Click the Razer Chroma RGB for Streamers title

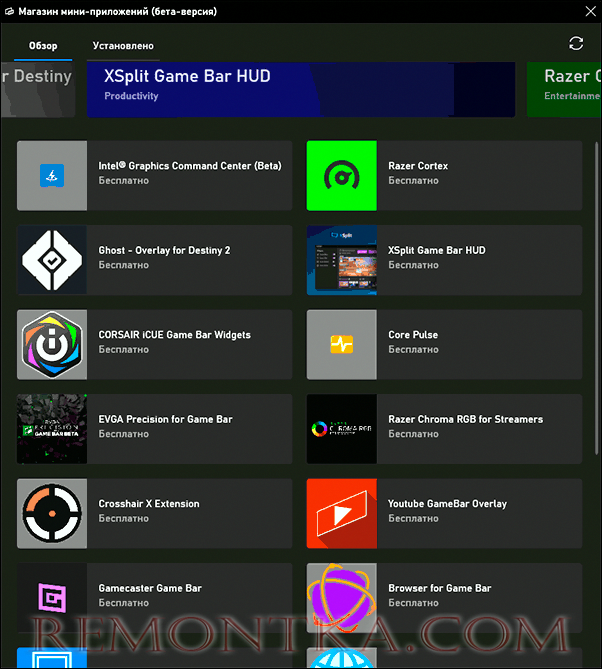(465, 419)
